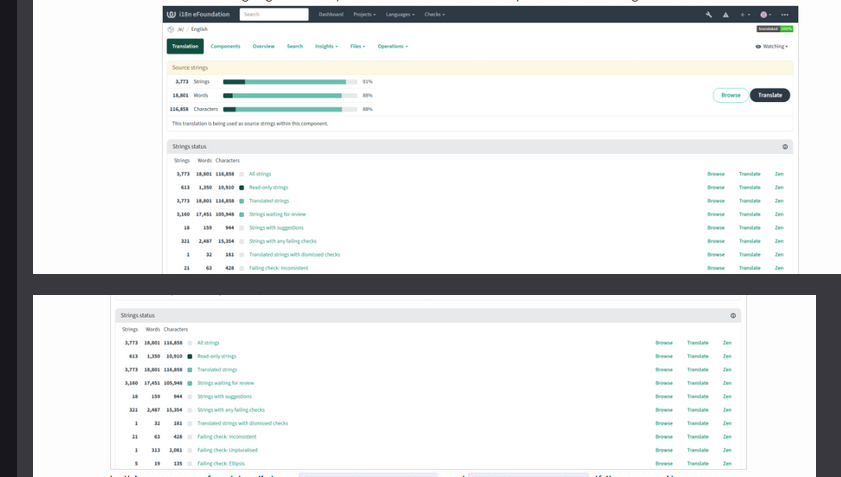The height and width of the screenshot is (477, 841).
Task: Expand the Languages dropdown menu
Action: [399, 15]
